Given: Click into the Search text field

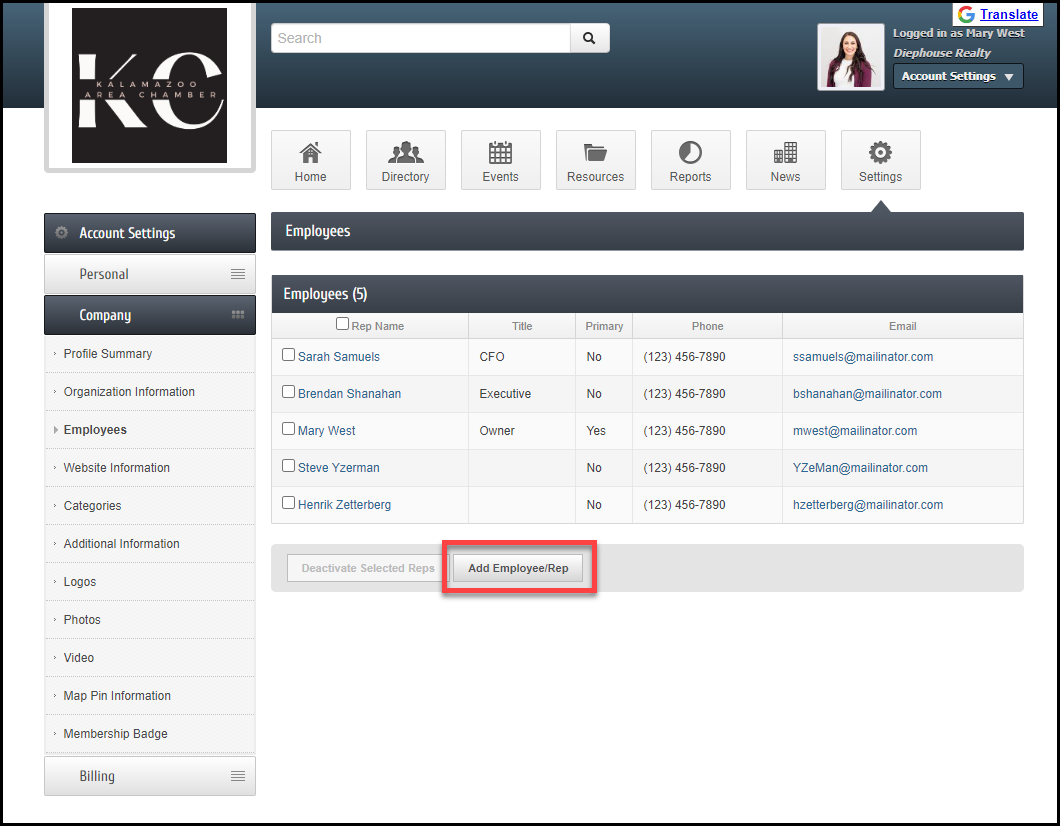Looking at the screenshot, I should click(x=420, y=38).
